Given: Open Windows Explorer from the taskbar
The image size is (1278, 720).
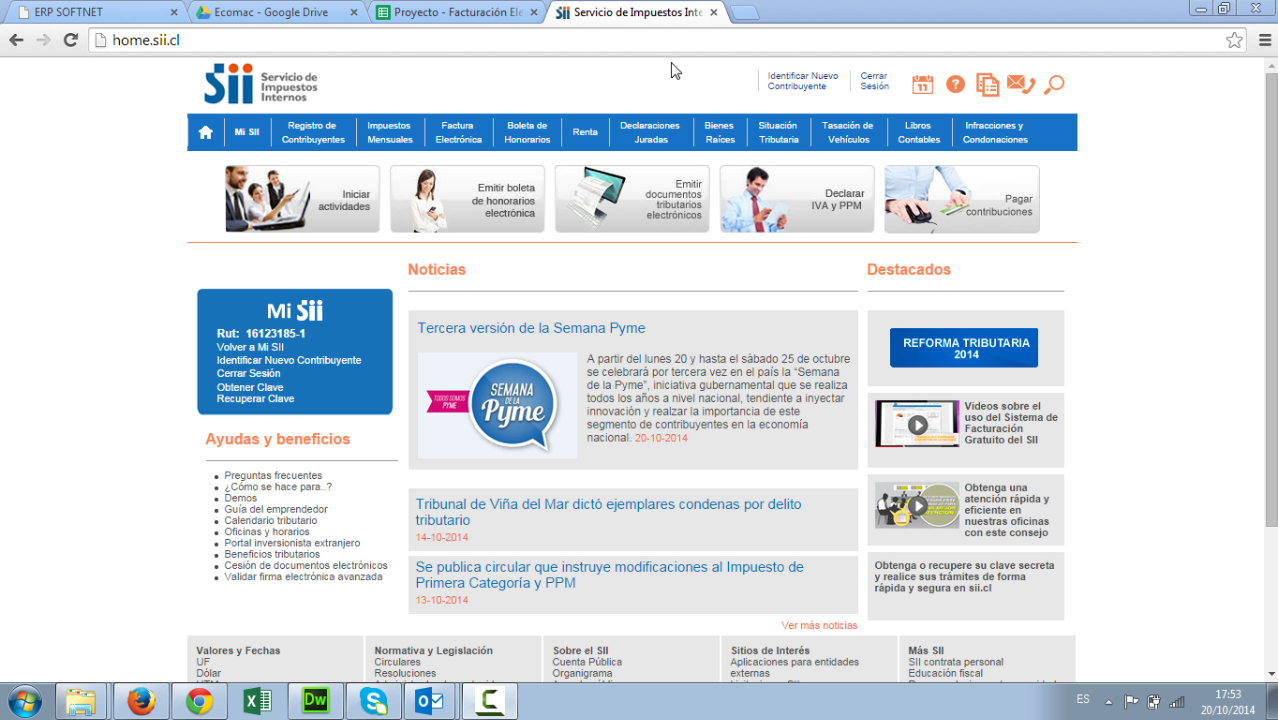Looking at the screenshot, I should coord(81,702).
